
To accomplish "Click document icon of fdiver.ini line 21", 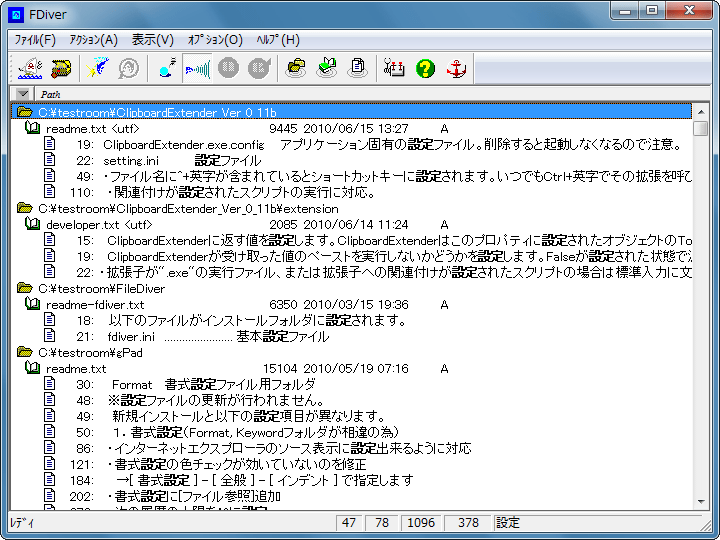I will [50, 336].
